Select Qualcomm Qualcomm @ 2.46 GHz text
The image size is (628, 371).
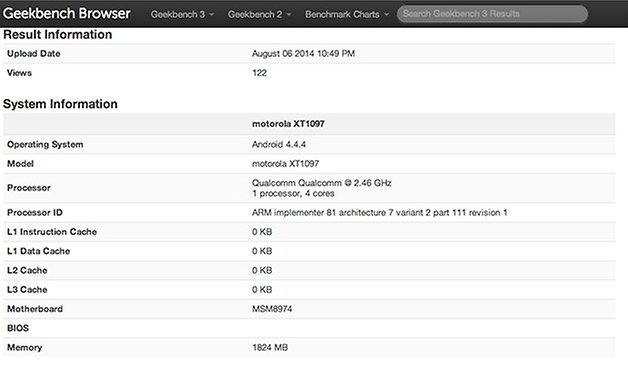tap(322, 183)
